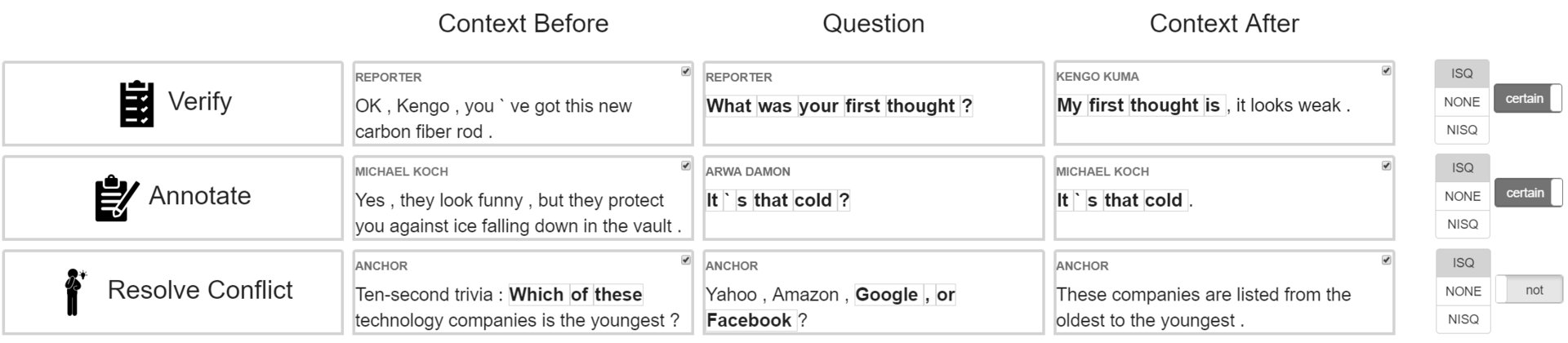Choose NONE in the Resolve Conflict row
The height and width of the screenshot is (343, 1568).
(x=1463, y=292)
